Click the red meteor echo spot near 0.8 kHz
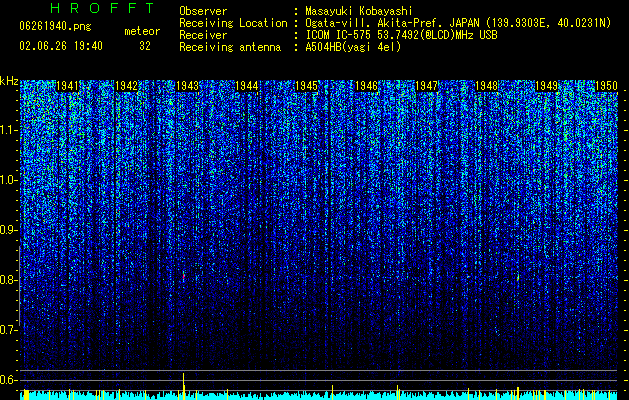This screenshot has height=400, width=629. [184, 276]
